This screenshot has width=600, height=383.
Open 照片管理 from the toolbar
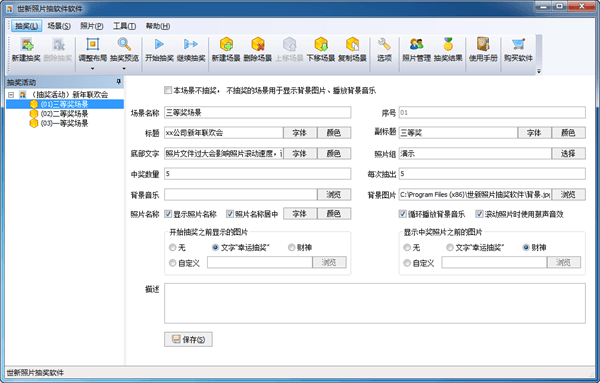pos(416,50)
